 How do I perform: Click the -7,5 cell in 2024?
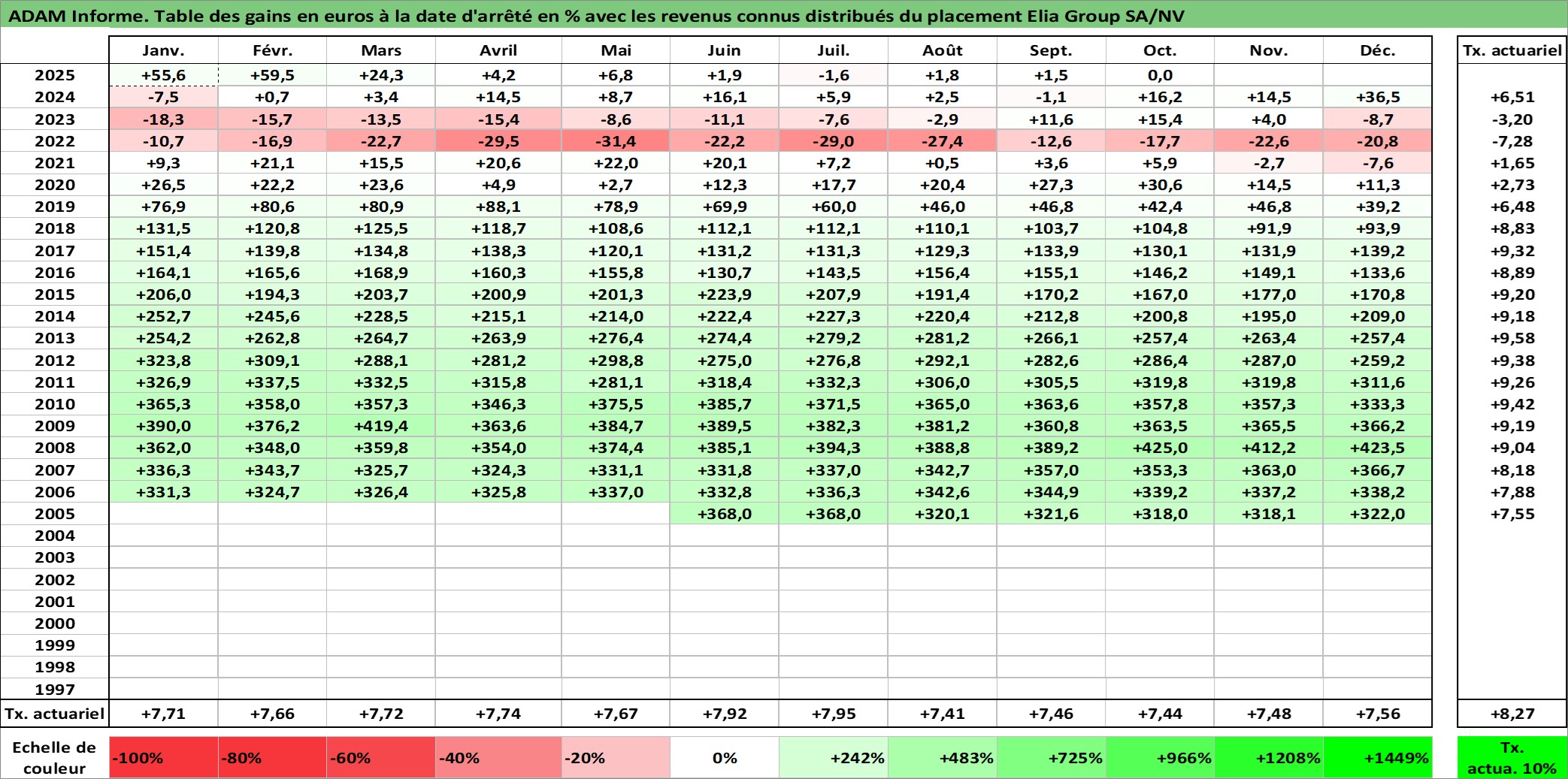coord(164,97)
